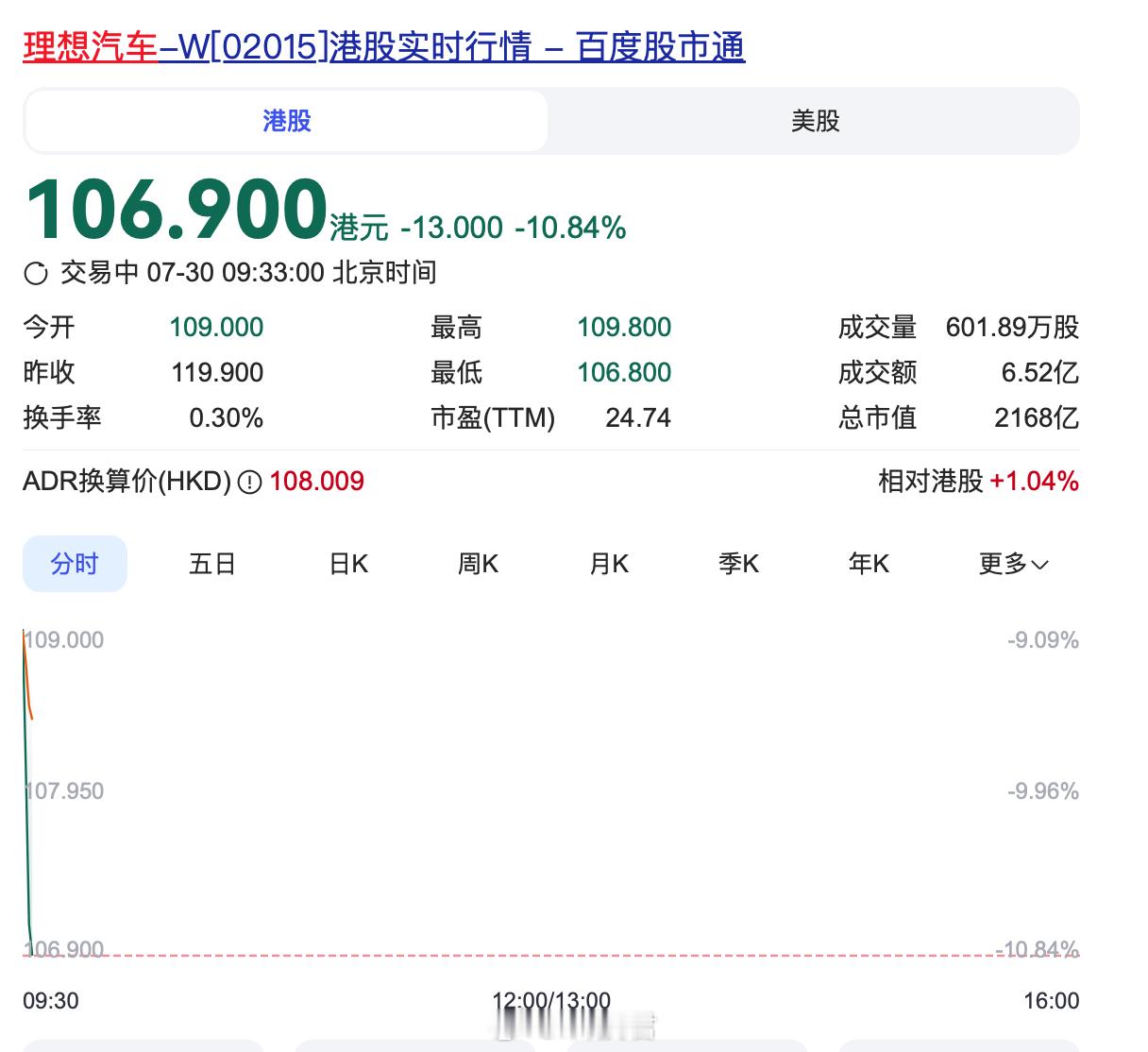Click the trading time 07-30 09:33:00 北京时间
The image size is (1148, 1052).
[x=292, y=273]
